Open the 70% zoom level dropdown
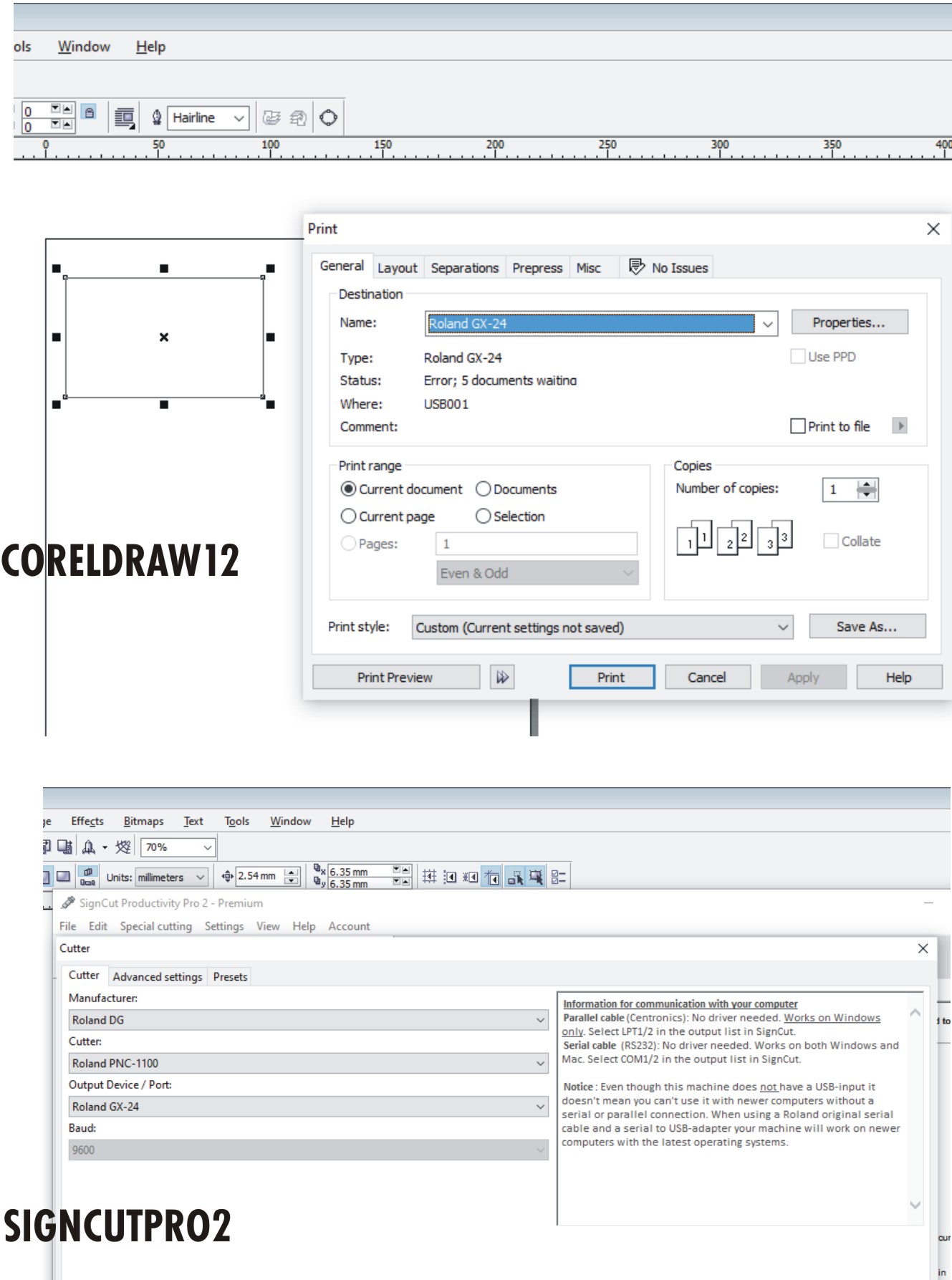 pos(178,847)
